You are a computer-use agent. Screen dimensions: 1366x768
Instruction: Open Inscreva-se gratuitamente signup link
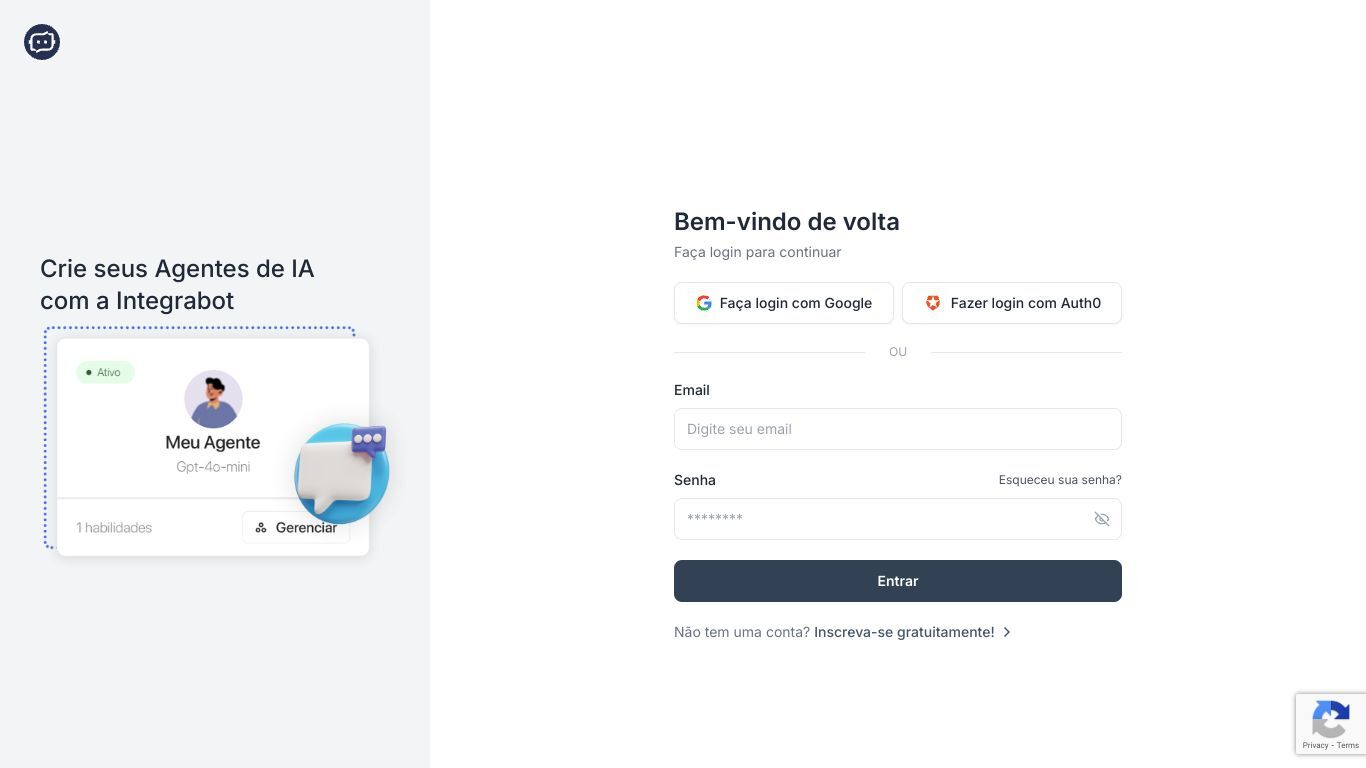[904, 632]
